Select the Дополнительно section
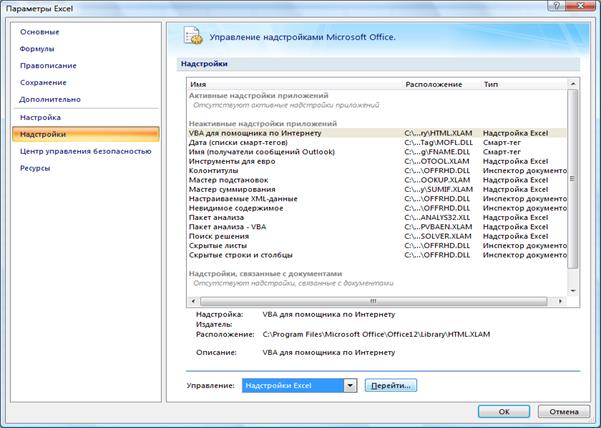Screen dimensions: 601x428 (50, 99)
